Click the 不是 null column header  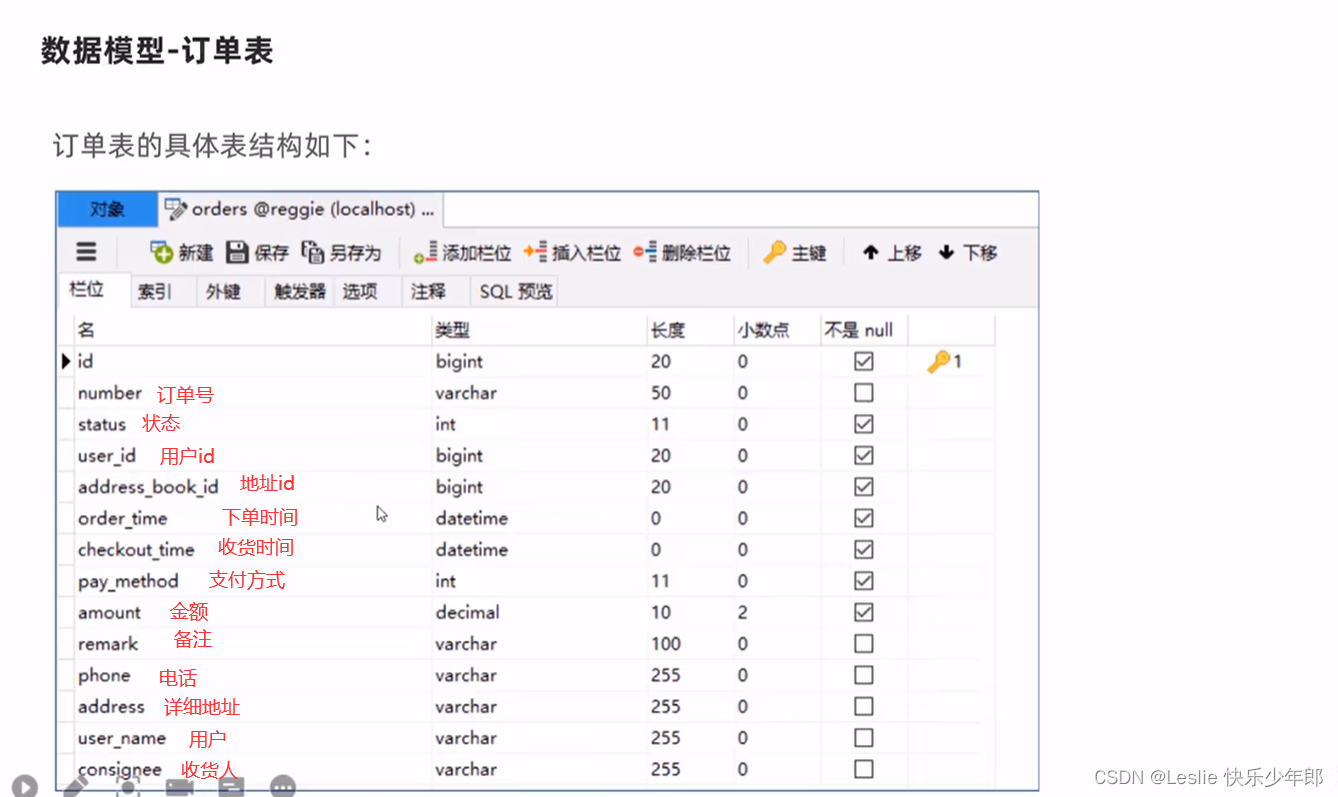point(864,330)
